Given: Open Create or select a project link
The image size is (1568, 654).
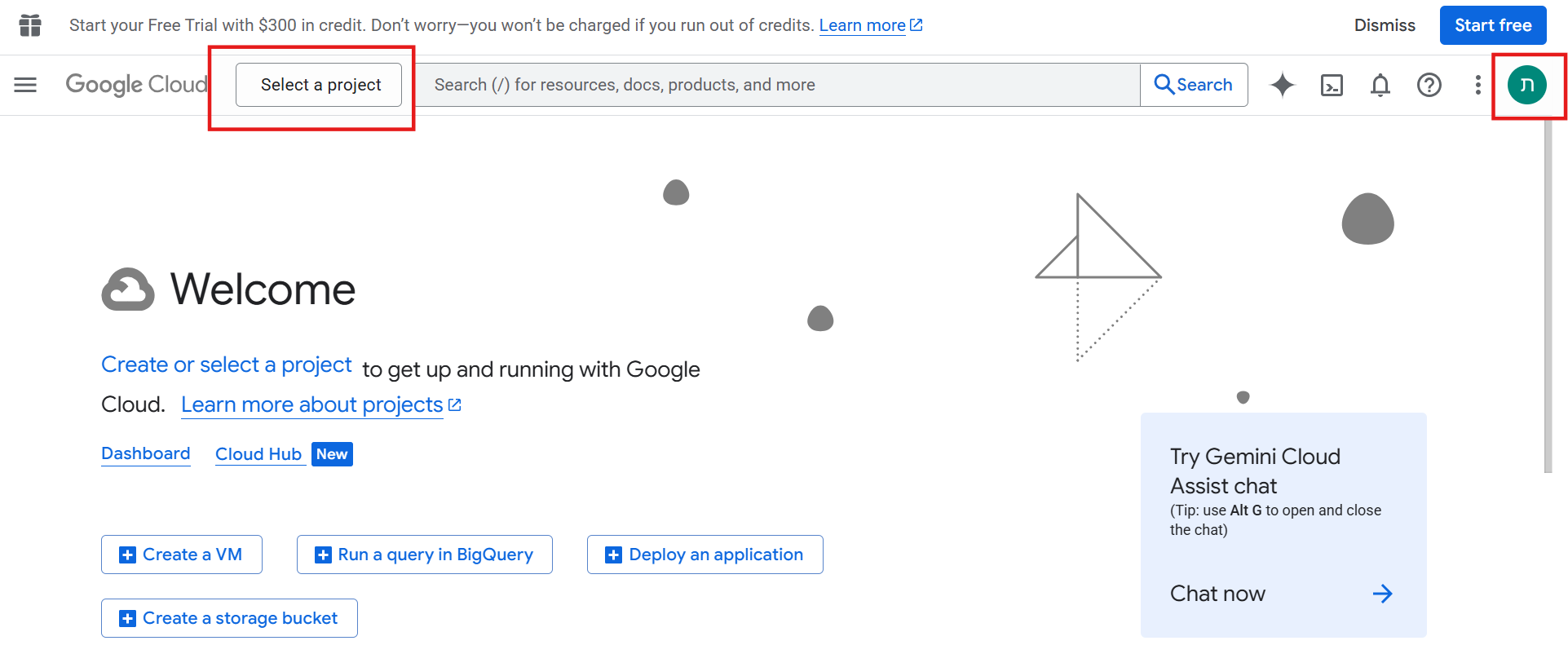Looking at the screenshot, I should (226, 365).
